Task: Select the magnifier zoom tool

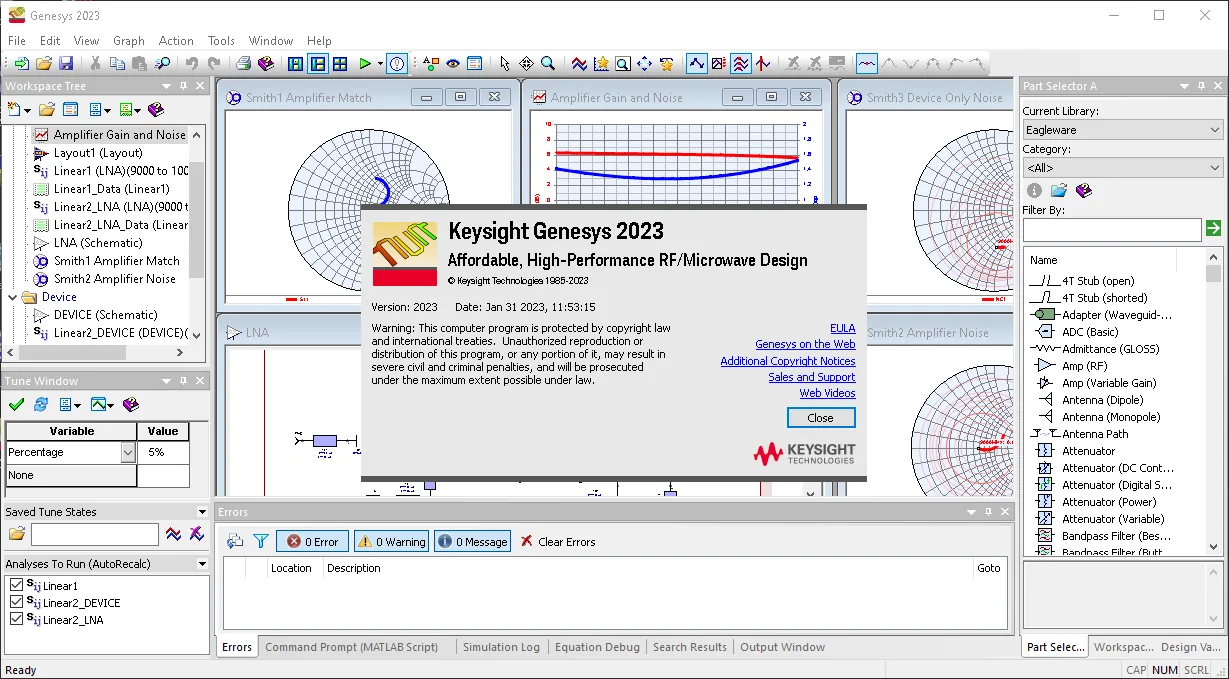Action: point(548,64)
